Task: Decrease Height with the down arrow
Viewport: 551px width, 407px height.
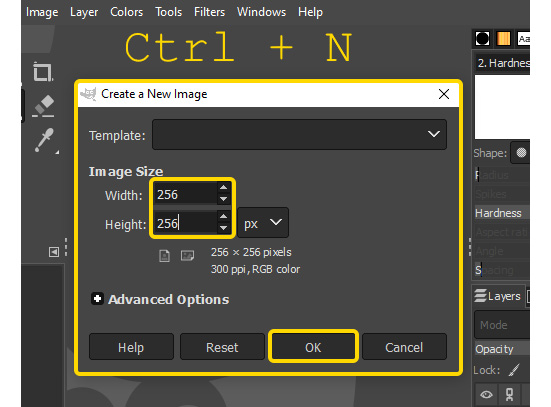Action: click(223, 228)
